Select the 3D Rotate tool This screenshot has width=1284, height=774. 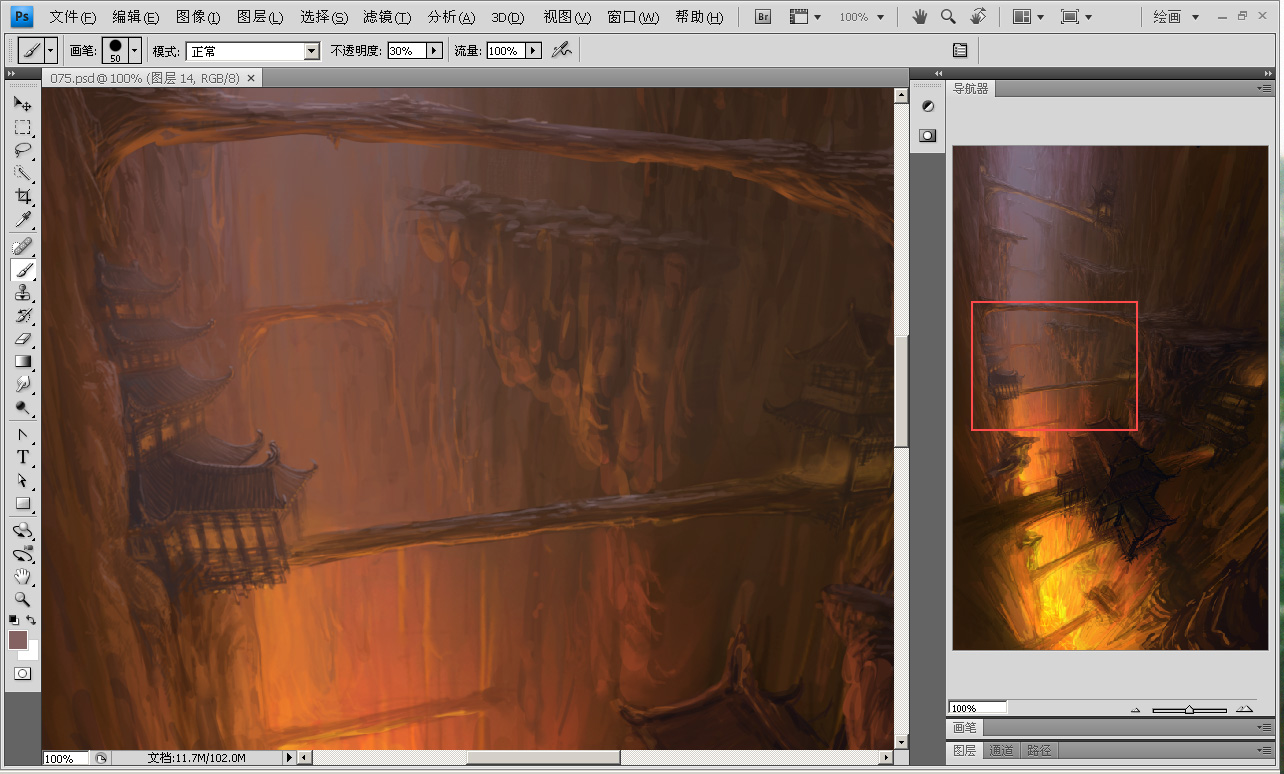[x=22, y=530]
